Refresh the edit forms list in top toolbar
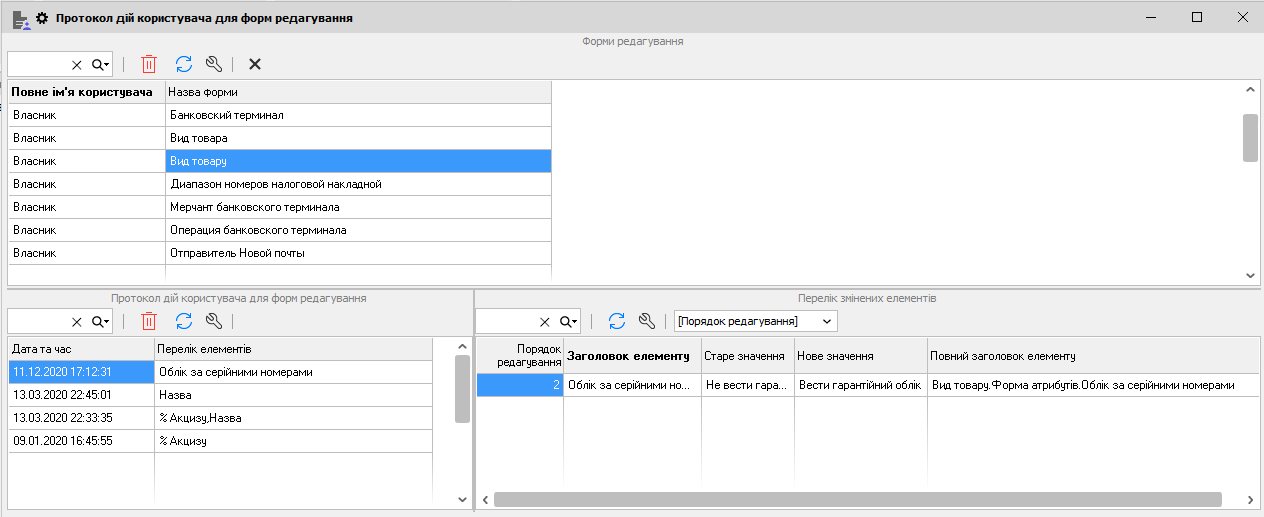 (x=184, y=64)
